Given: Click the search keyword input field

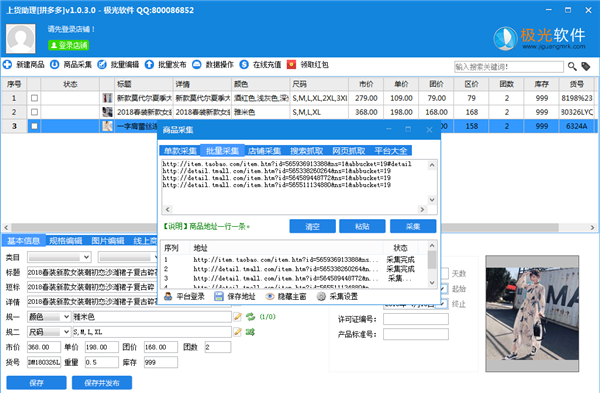Looking at the screenshot, I should tap(509, 67).
